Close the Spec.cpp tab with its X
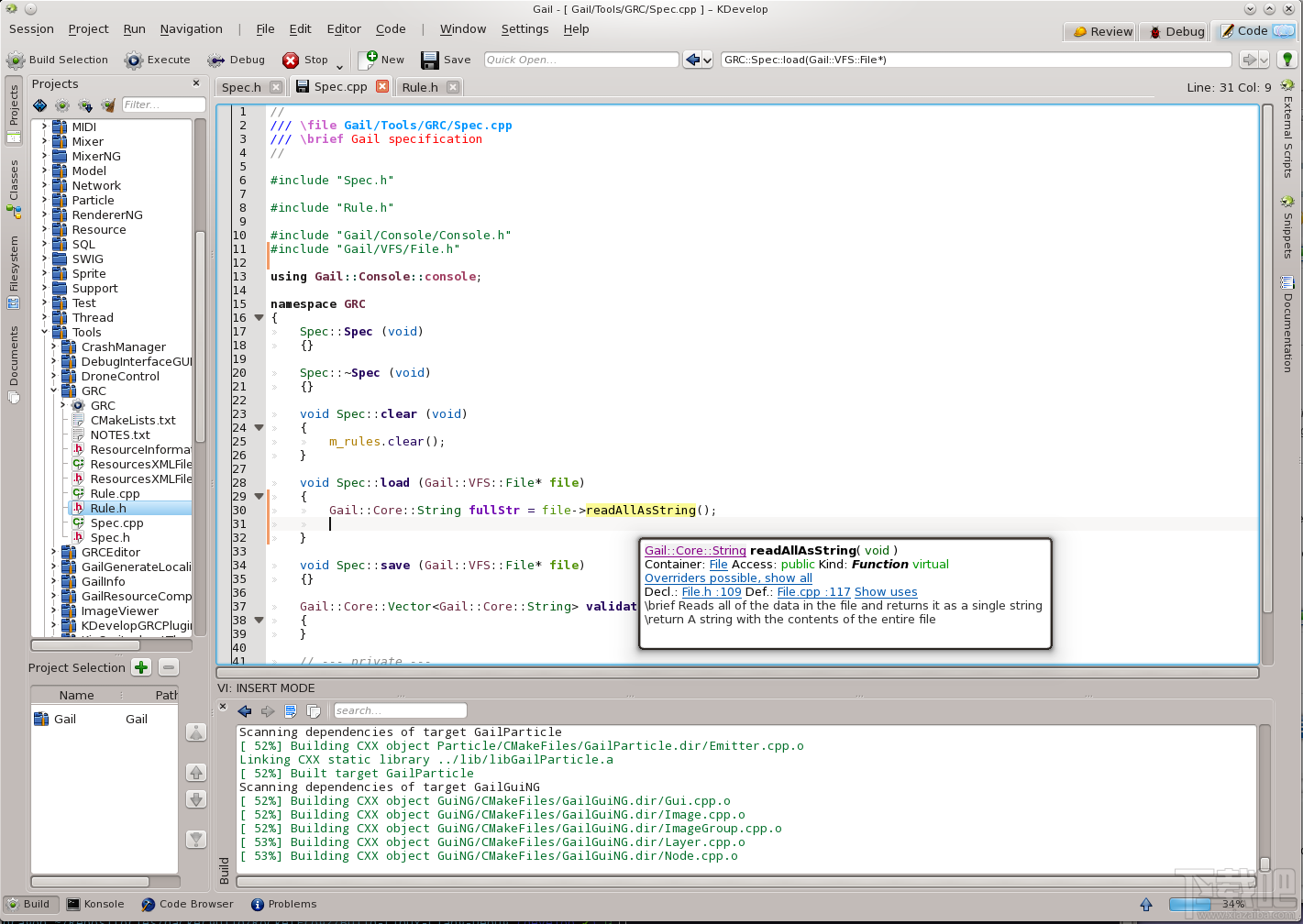1303x924 pixels. coord(382,86)
